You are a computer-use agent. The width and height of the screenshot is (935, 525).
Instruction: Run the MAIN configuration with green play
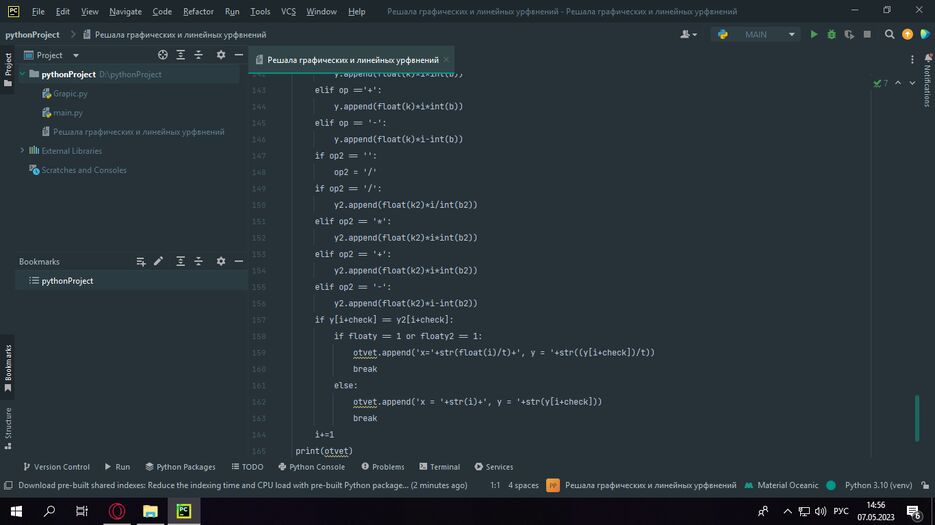[813, 35]
